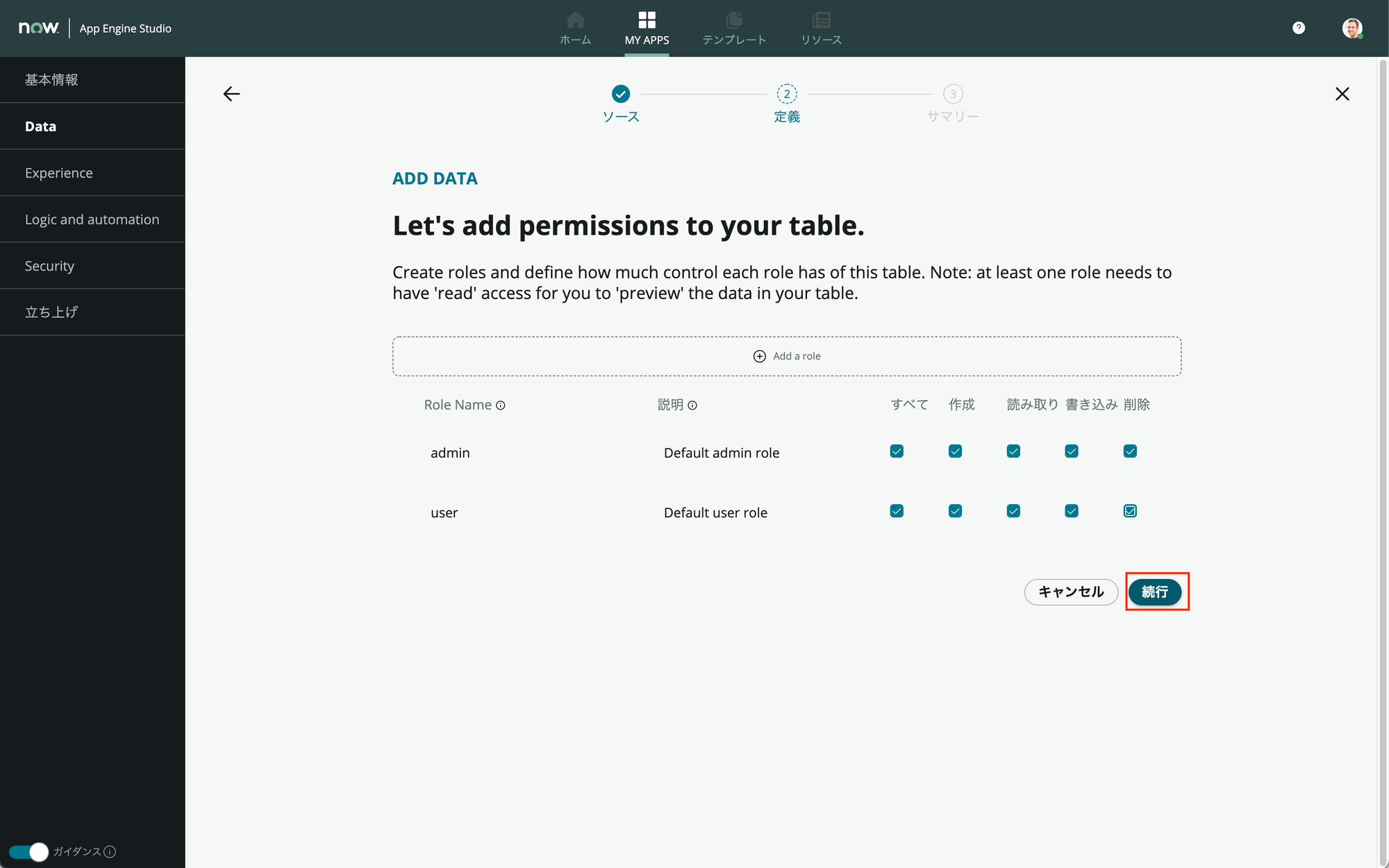1389x868 pixels.
Task: Uncheck user 読み取り checkbox
Action: tap(1013, 511)
